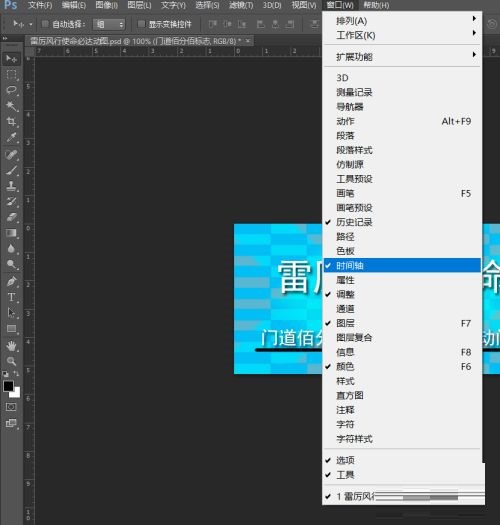Image resolution: width=500 pixels, height=525 pixels.
Task: Select the Gradient tool
Action: (x=11, y=233)
